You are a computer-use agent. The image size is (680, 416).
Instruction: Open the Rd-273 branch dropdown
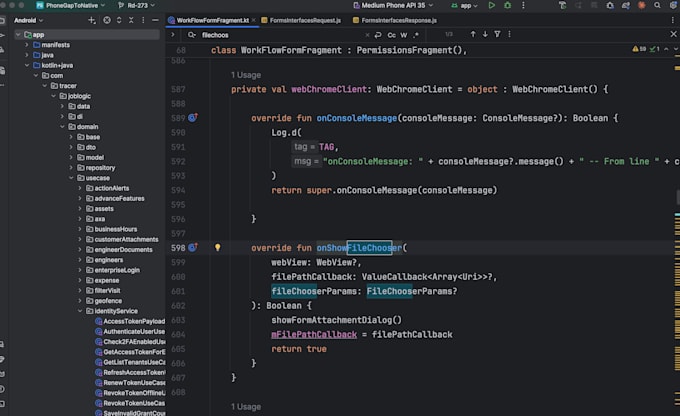click(x=136, y=6)
